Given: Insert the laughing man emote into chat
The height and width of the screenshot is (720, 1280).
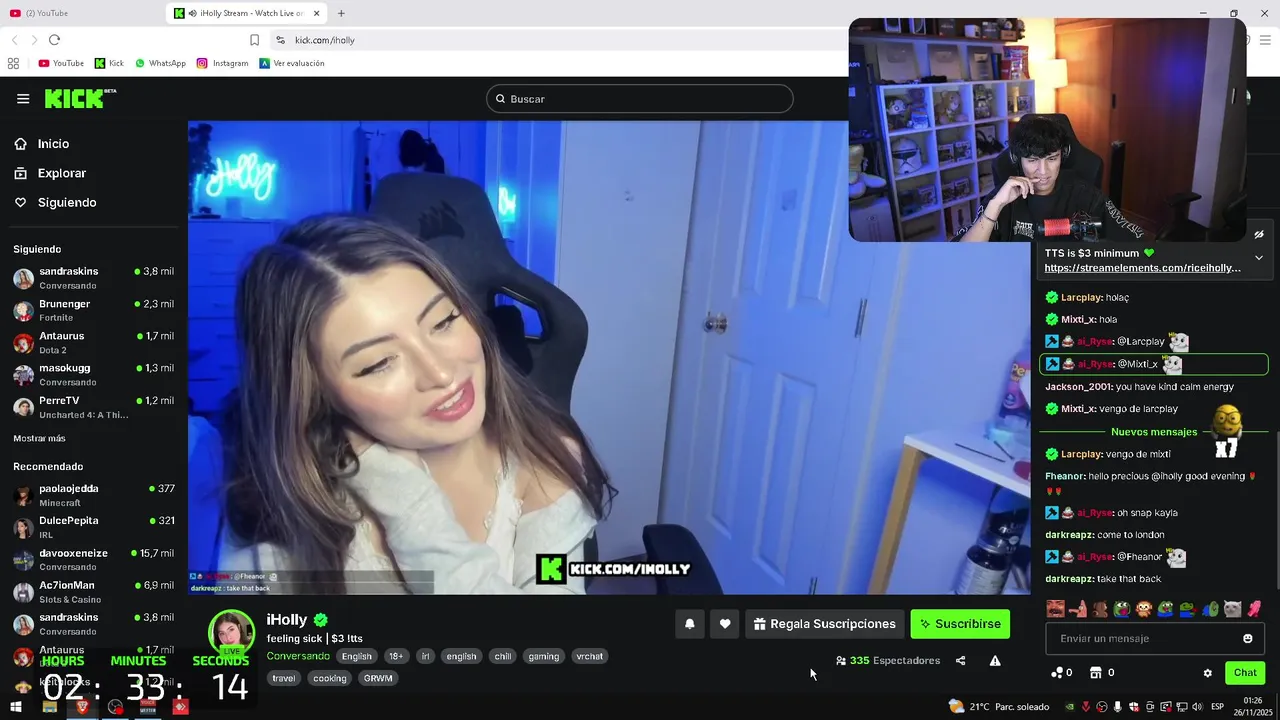Looking at the screenshot, I should (x=1055, y=609).
